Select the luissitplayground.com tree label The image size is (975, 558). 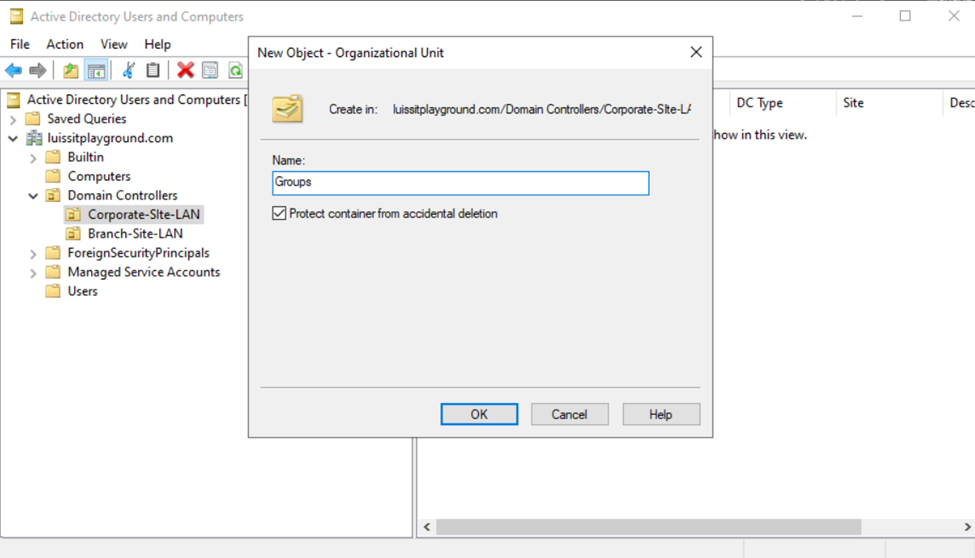pyautogui.click(x=110, y=138)
